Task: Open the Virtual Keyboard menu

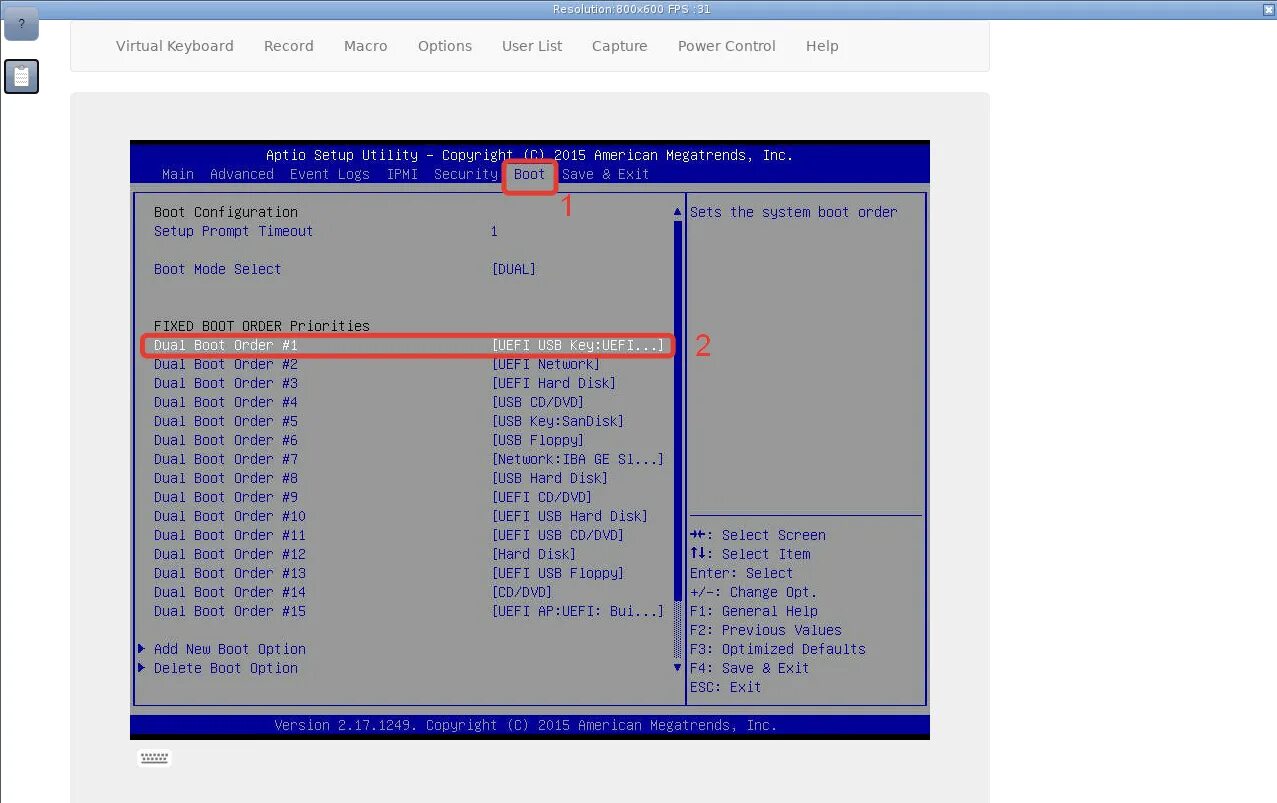Action: pyautogui.click(x=175, y=46)
